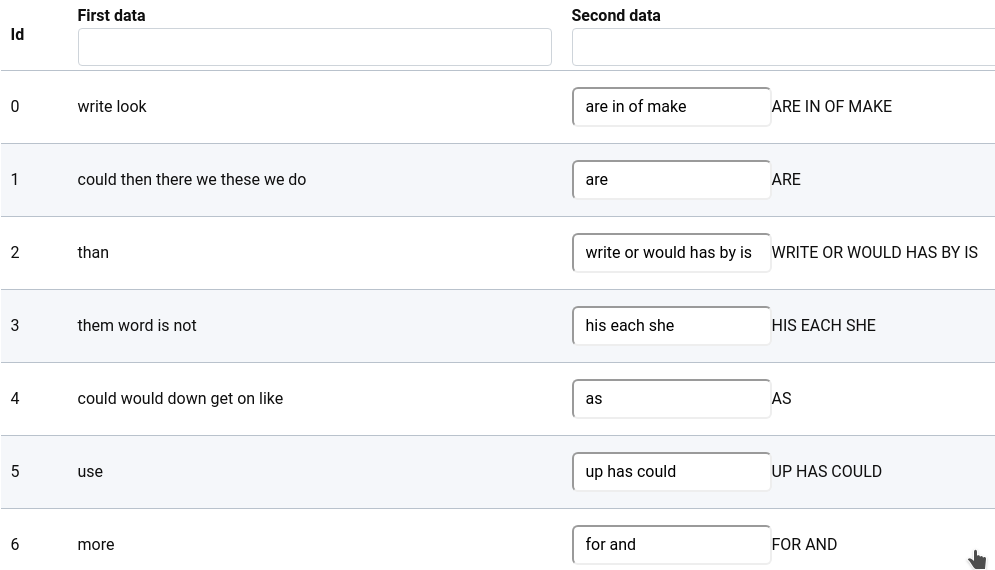Select the 'than' cell in row 2

click(93, 253)
